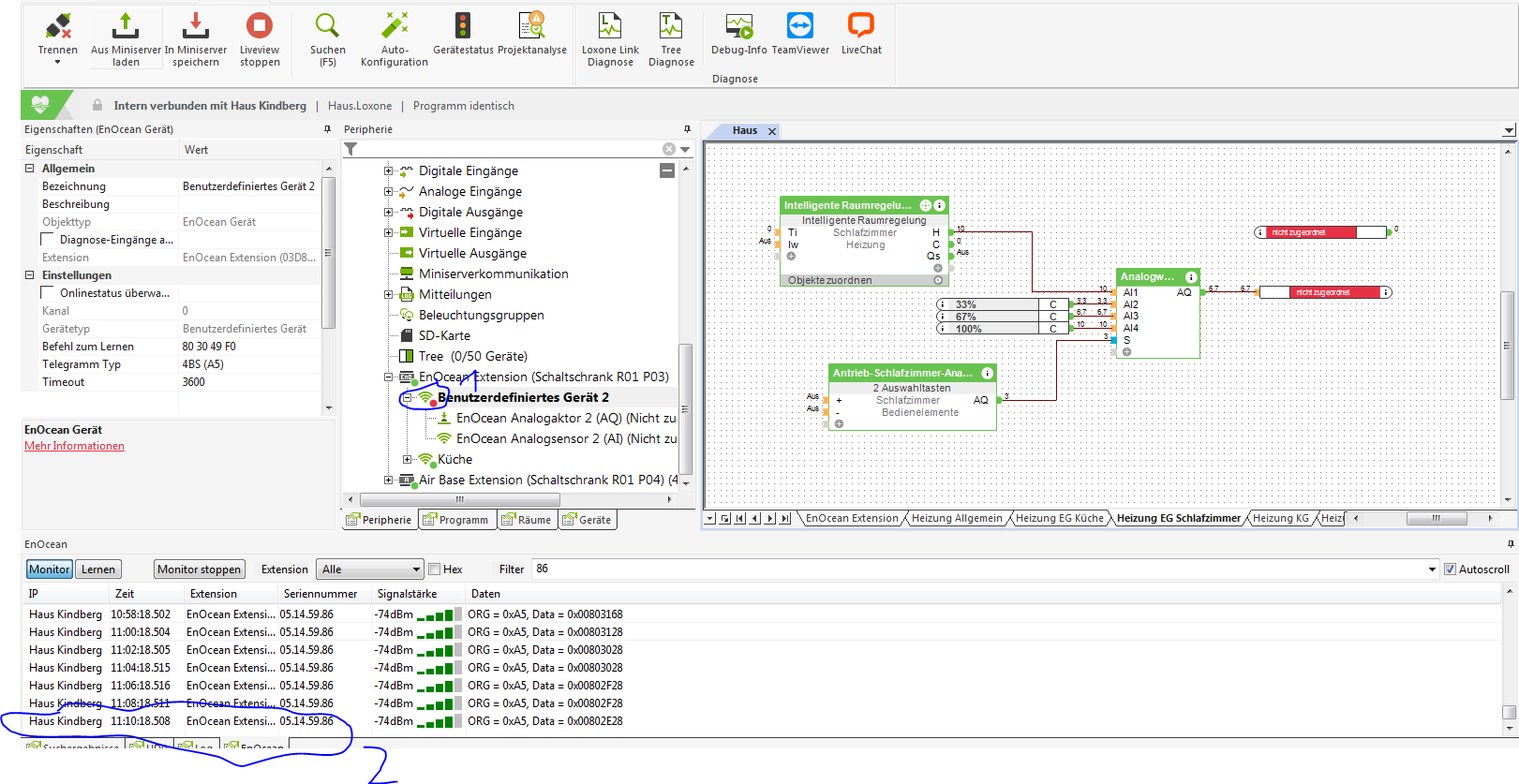Open Auto-Konfiguration tool
This screenshot has height=784, width=1519.
click(395, 26)
